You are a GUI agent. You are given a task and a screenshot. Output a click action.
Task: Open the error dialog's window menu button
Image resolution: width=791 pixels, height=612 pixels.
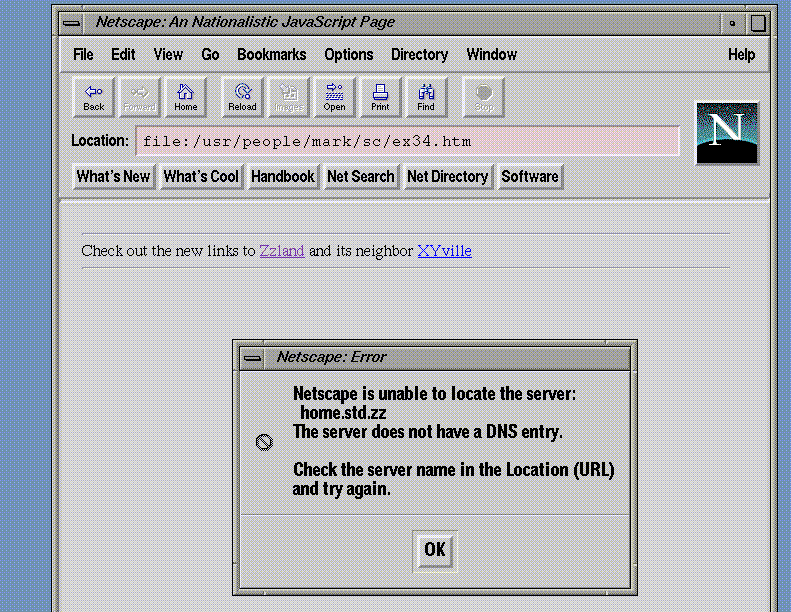[253, 358]
